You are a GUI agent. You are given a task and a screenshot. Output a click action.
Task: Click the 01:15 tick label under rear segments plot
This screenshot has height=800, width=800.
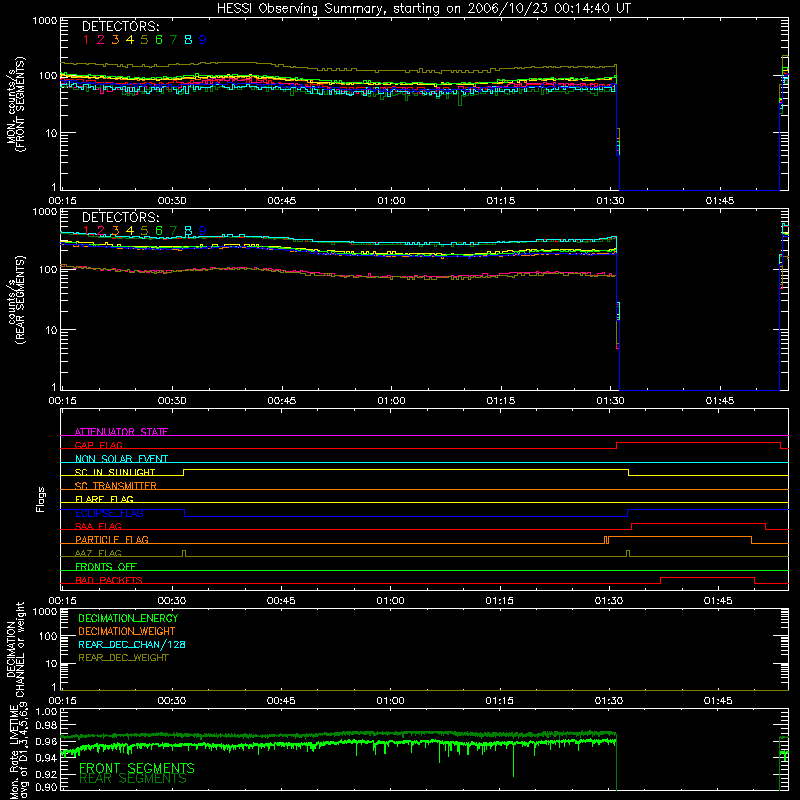tap(501, 401)
